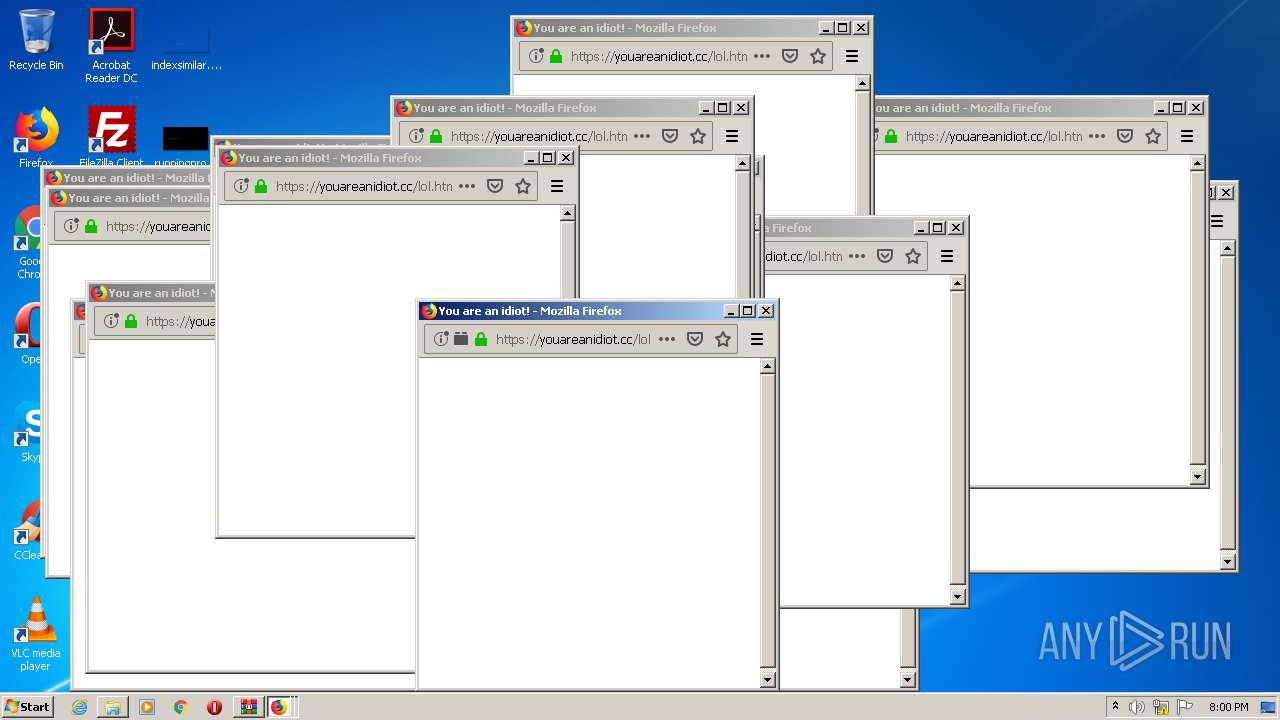Open the volume control in the system tray
This screenshot has height=720, width=1280.
click(1137, 707)
